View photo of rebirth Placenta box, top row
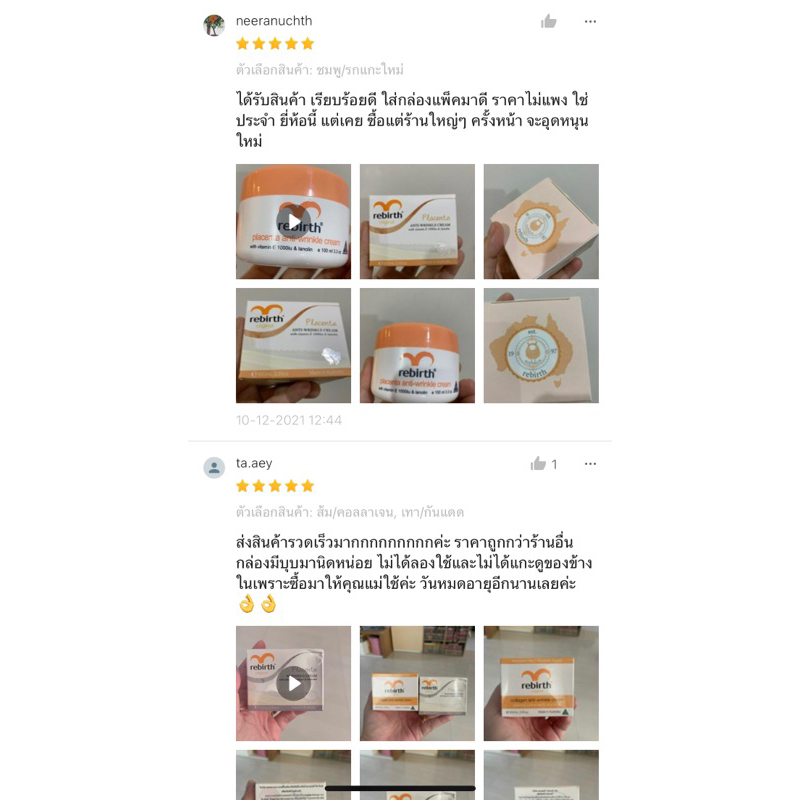 coord(417,221)
